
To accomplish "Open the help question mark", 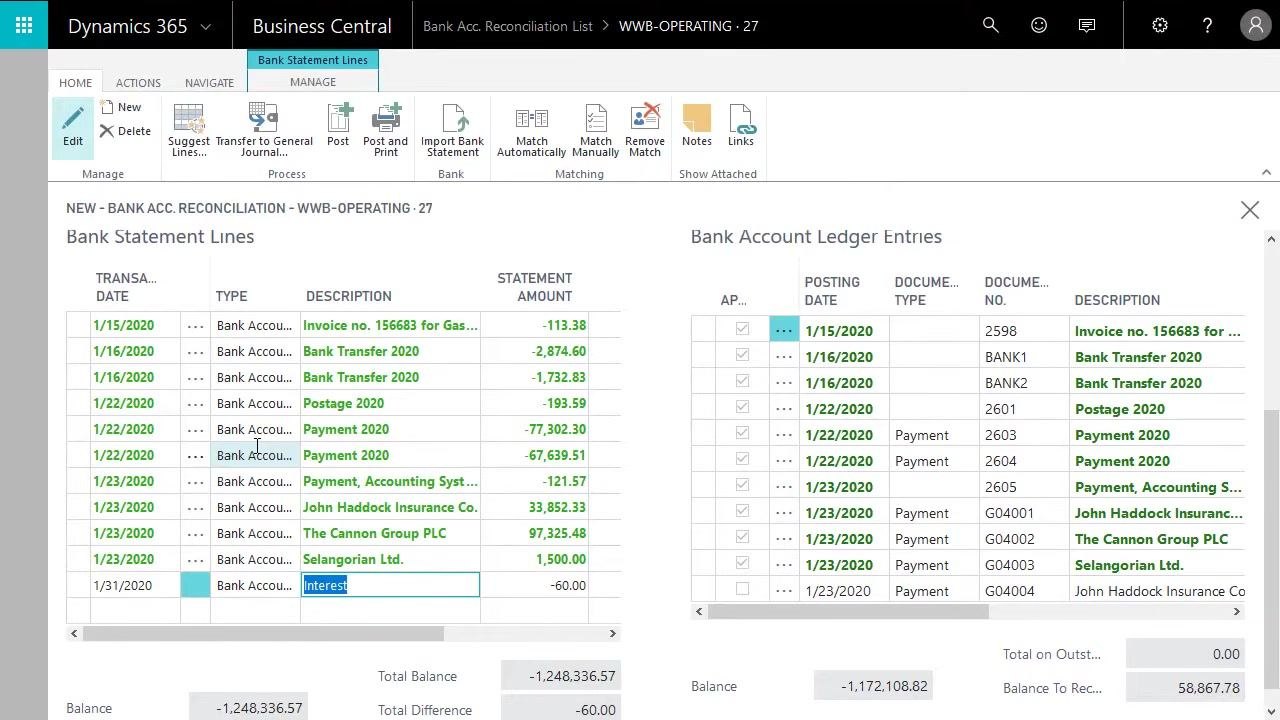I will pos(1207,25).
